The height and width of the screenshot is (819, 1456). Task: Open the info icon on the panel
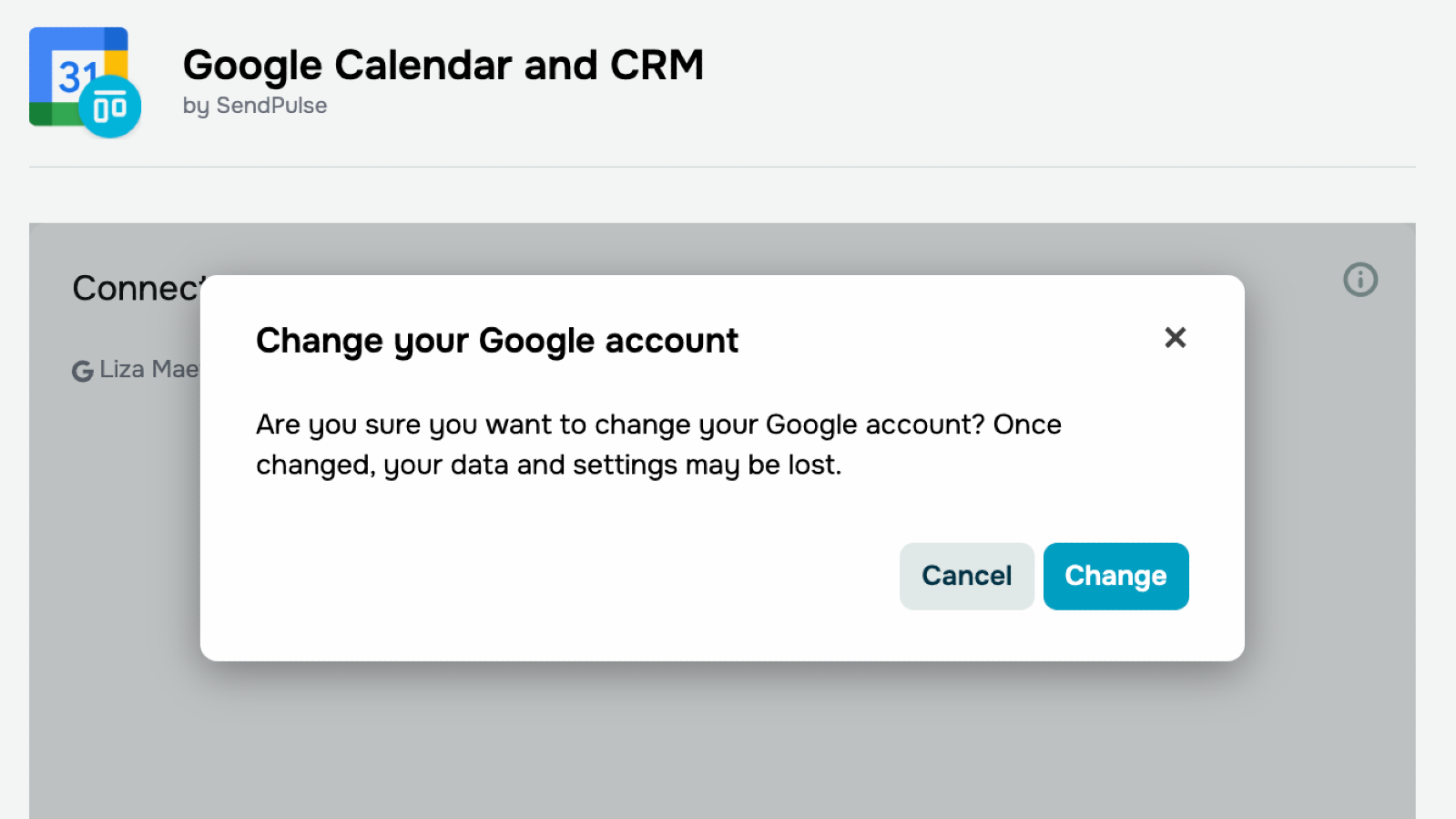(1360, 280)
